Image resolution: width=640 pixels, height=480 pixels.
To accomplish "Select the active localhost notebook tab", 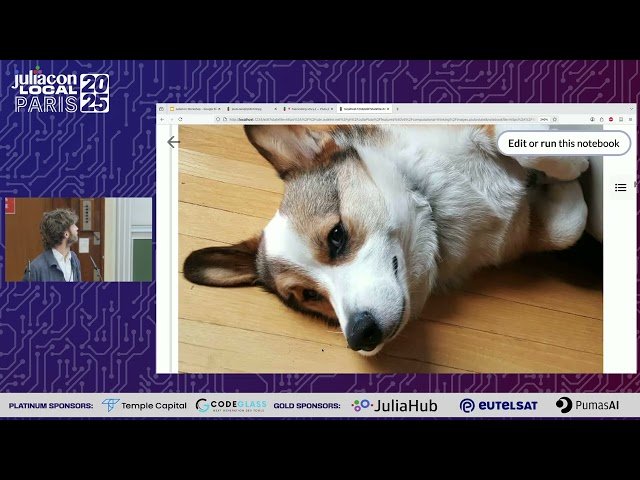I will pos(362,109).
